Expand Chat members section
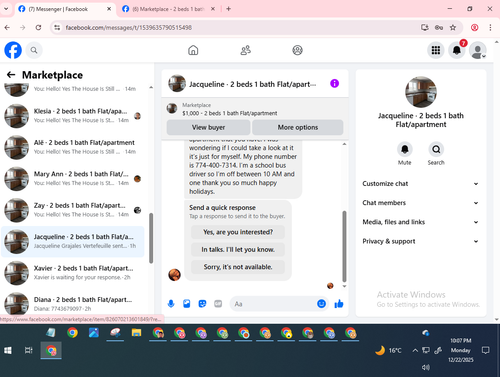 pos(421,203)
